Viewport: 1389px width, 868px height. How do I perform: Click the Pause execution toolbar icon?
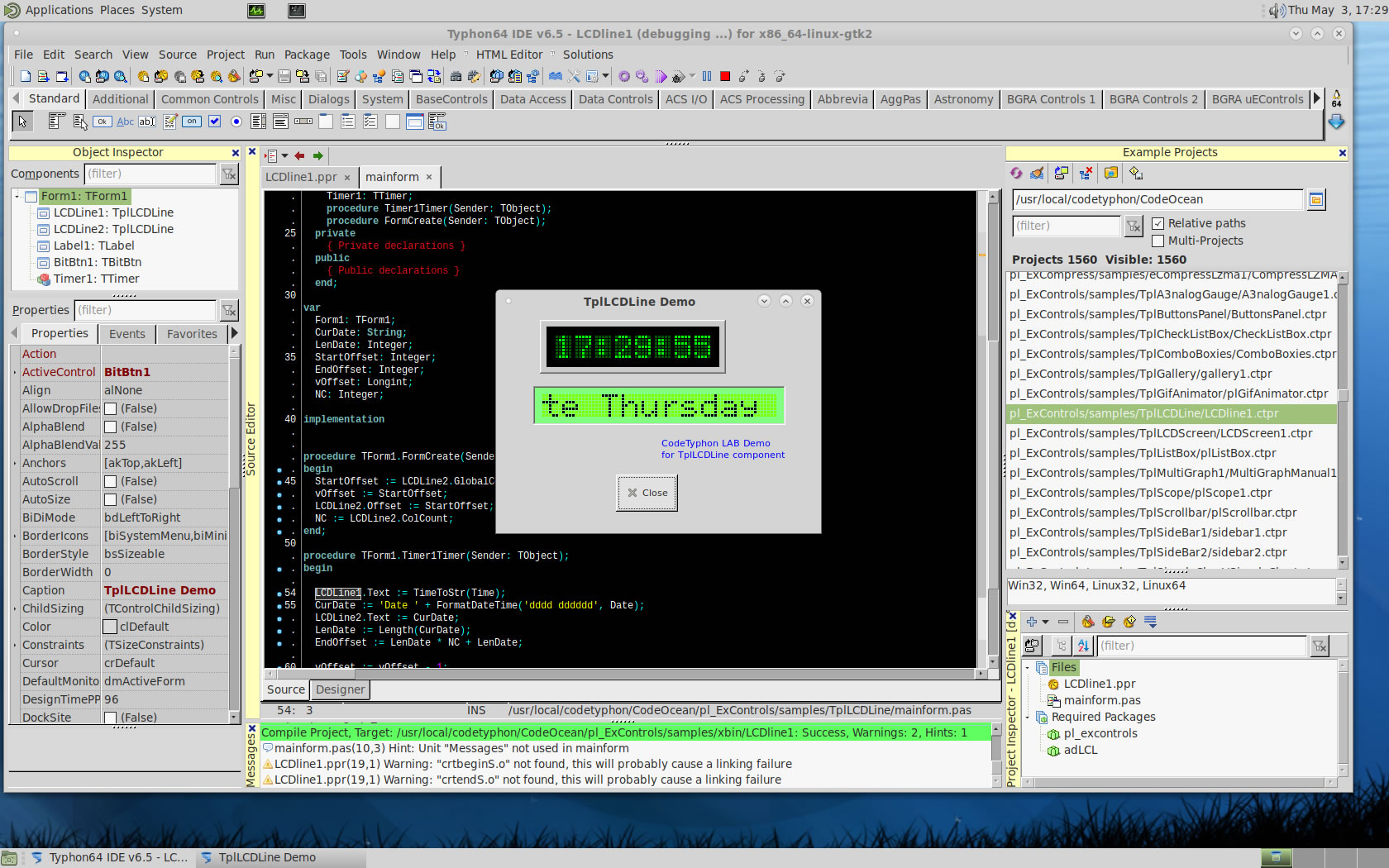coord(707,76)
